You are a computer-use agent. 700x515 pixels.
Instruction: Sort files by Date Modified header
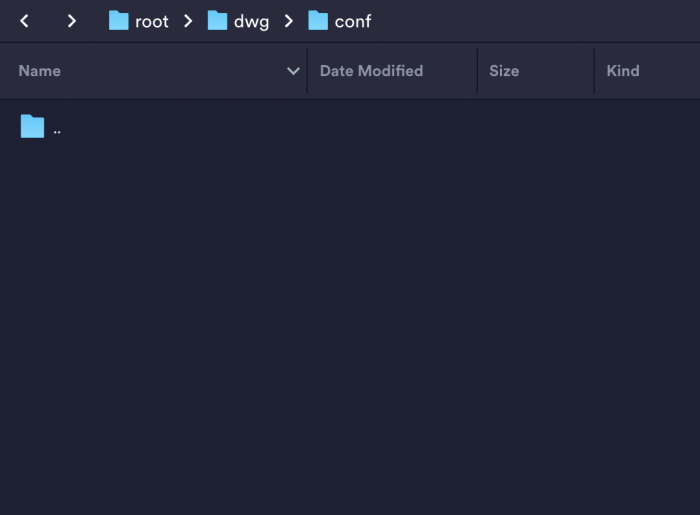click(371, 71)
